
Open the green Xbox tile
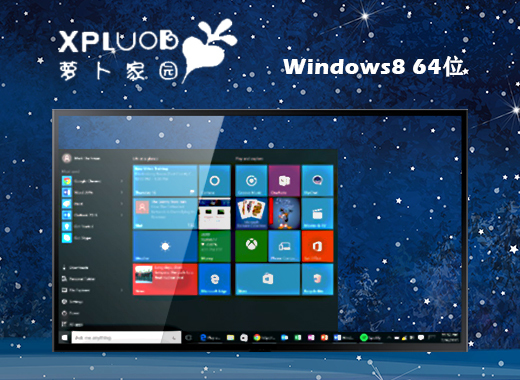[x=251, y=246]
